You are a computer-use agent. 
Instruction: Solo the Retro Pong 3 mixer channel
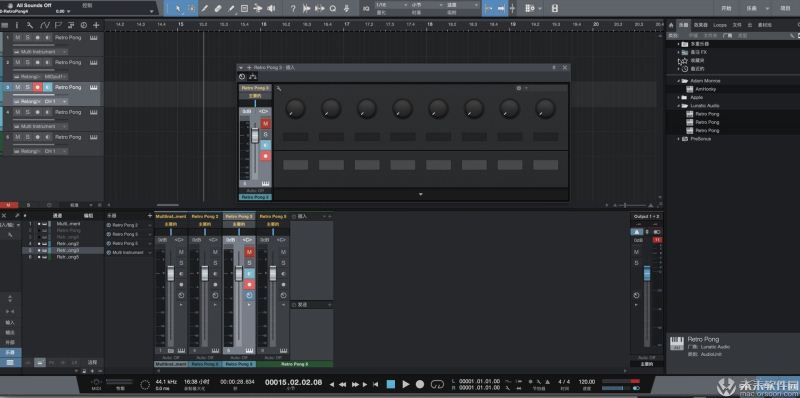click(x=249, y=263)
